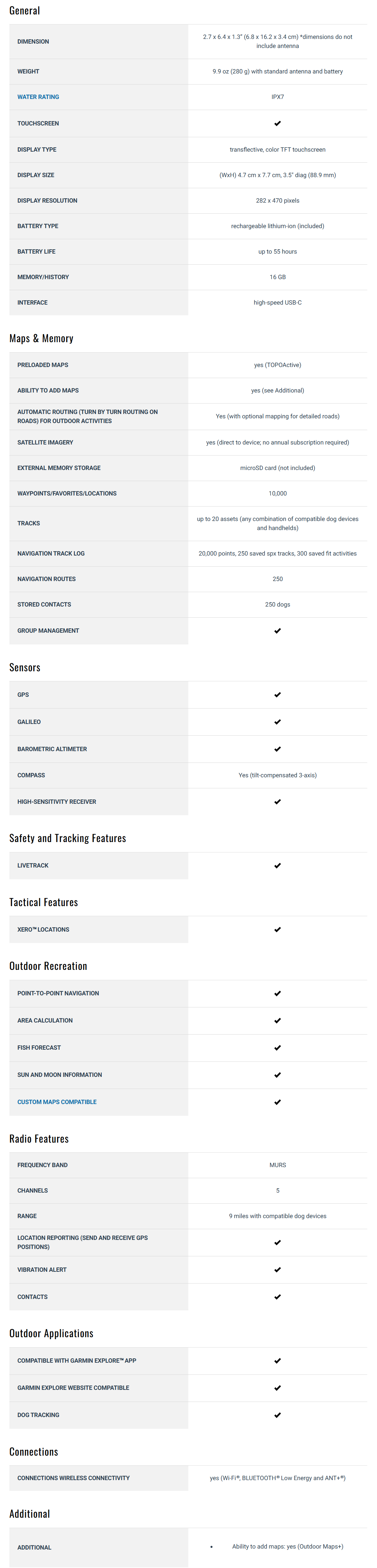
Task: Click the Galileo checkmark icon
Action: pos(277,722)
